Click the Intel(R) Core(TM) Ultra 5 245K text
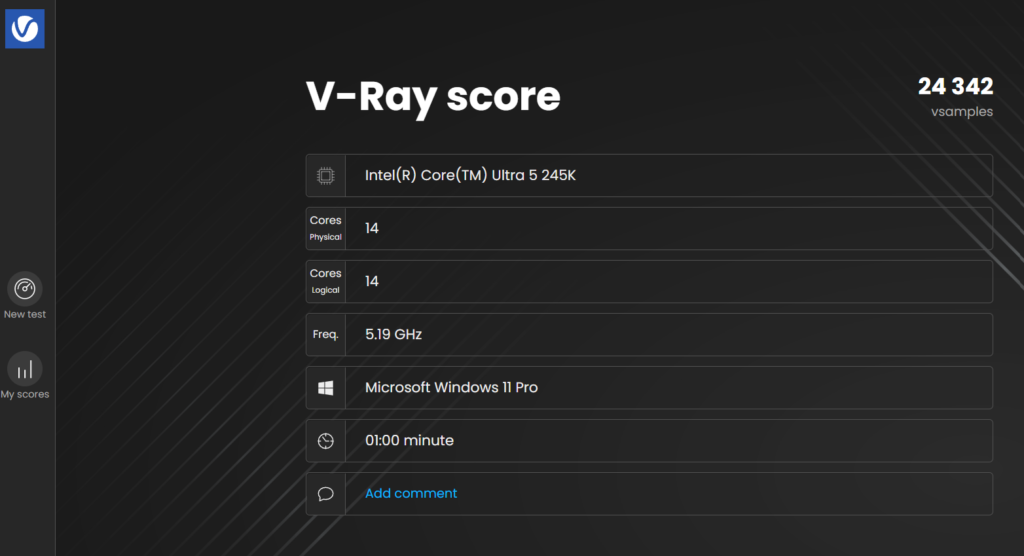 coord(470,175)
